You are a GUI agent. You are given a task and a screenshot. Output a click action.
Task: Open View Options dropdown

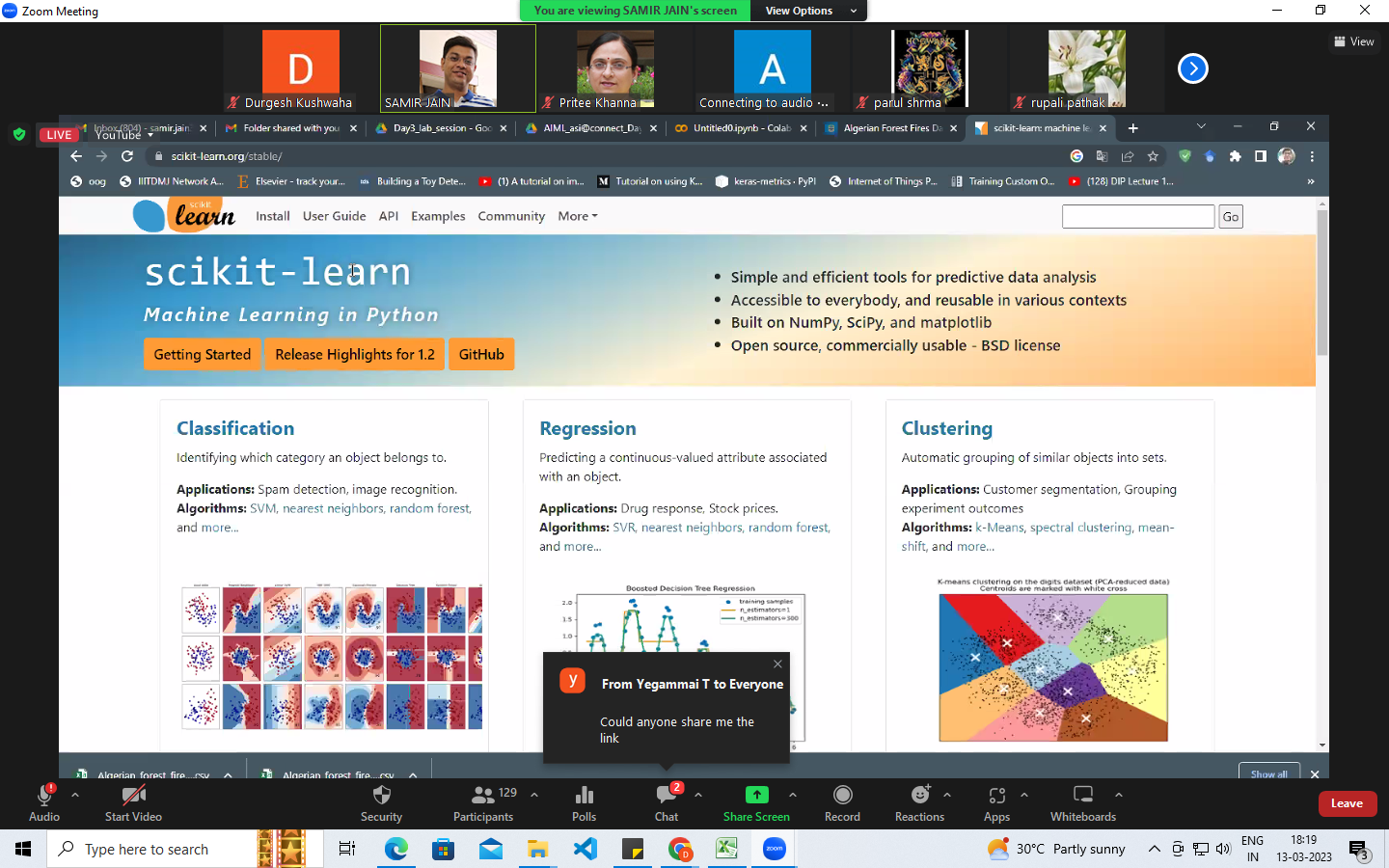[810, 11]
